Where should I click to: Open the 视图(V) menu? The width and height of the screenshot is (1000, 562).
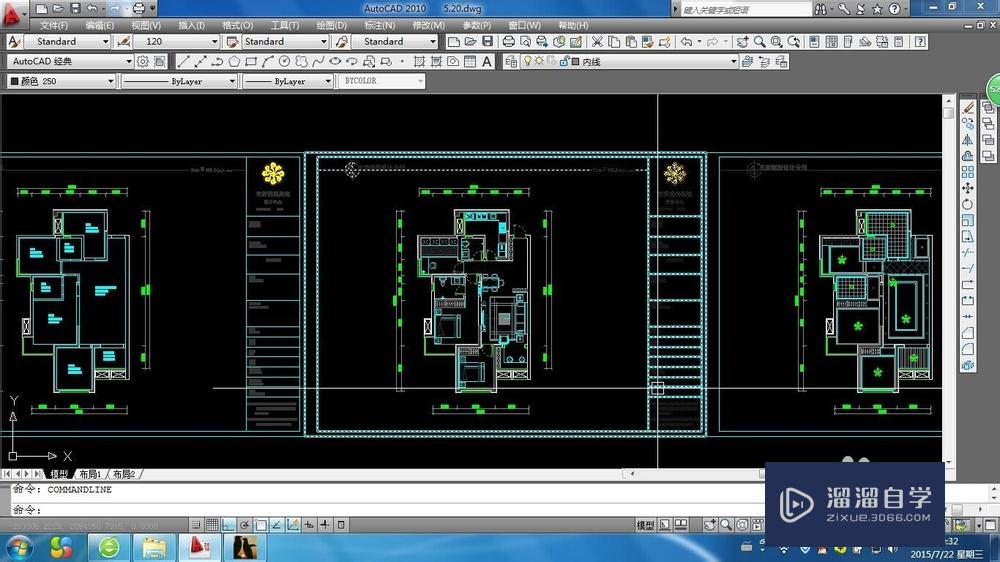coord(146,26)
